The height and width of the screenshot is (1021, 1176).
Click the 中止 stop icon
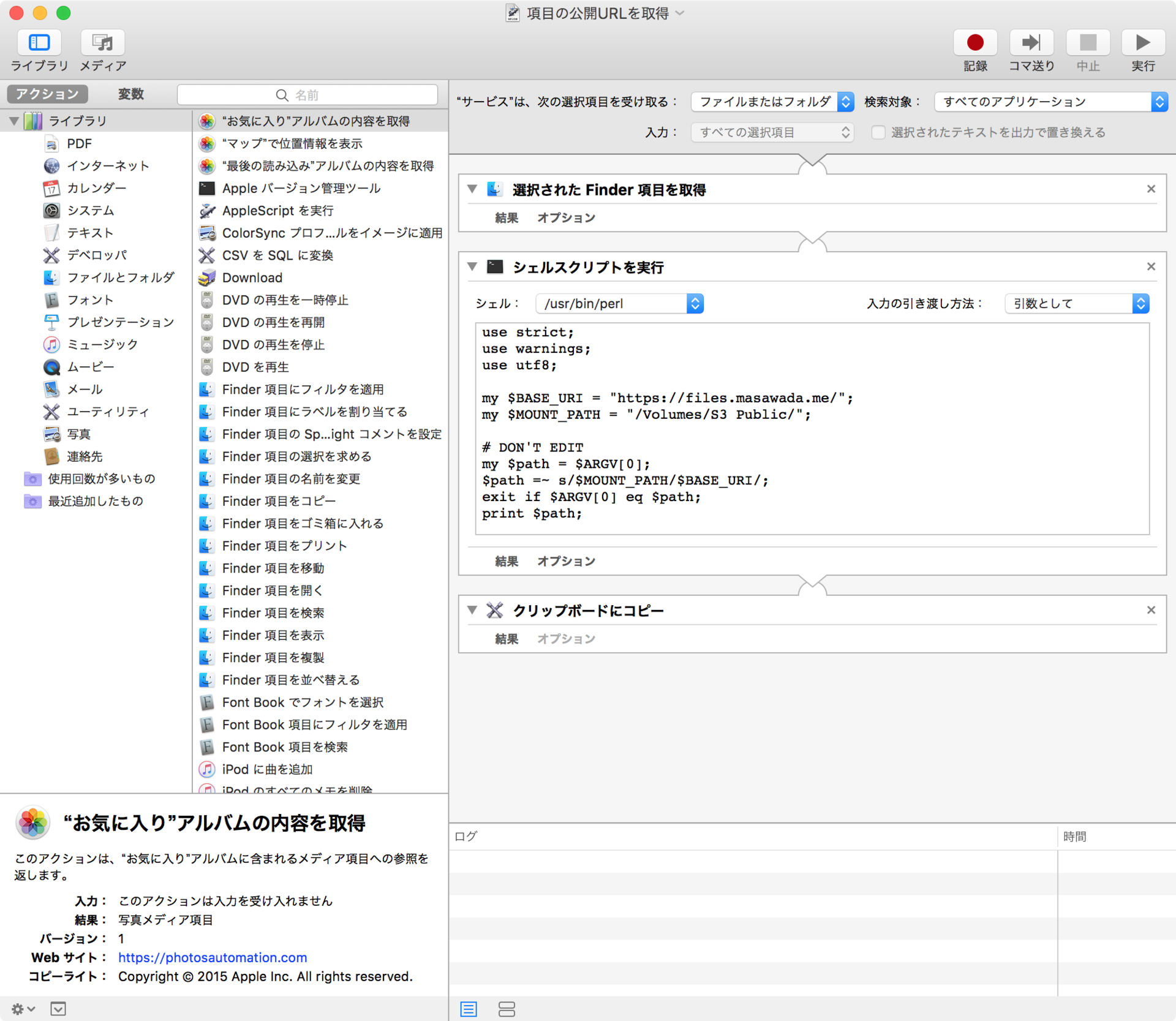1088,42
